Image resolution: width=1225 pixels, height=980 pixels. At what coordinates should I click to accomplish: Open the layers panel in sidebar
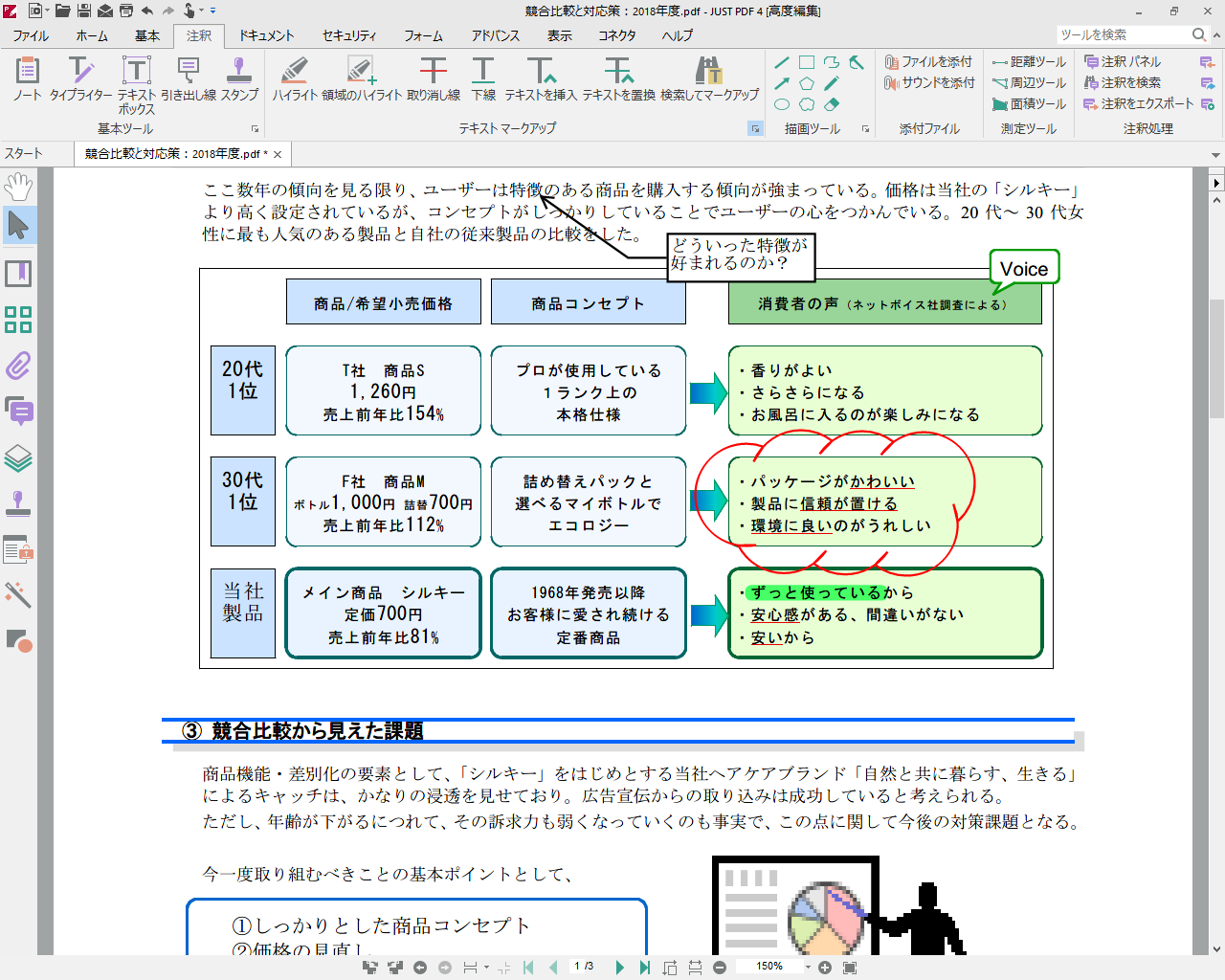[18, 457]
